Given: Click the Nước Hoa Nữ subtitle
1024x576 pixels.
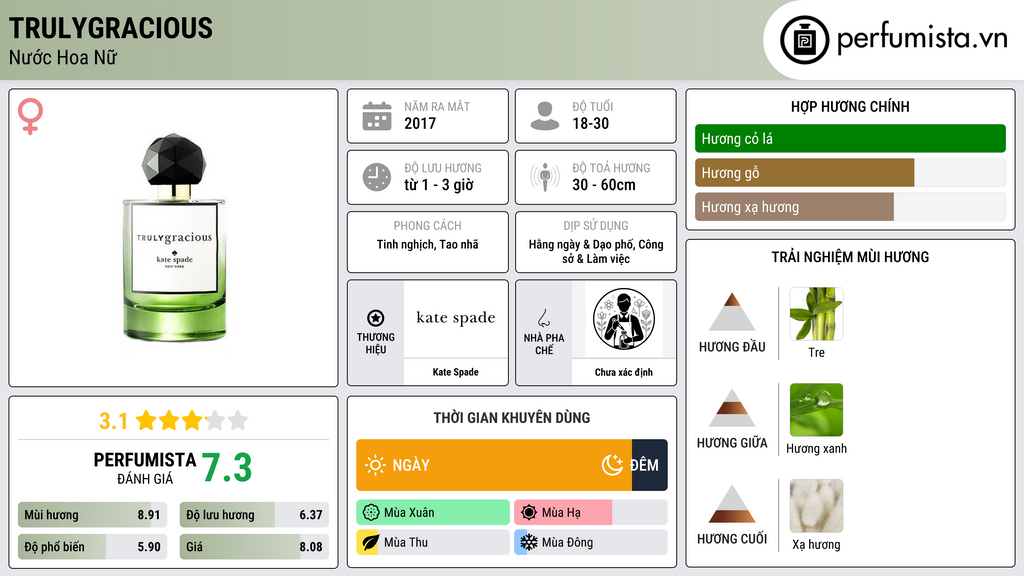Looking at the screenshot, I should (63, 57).
